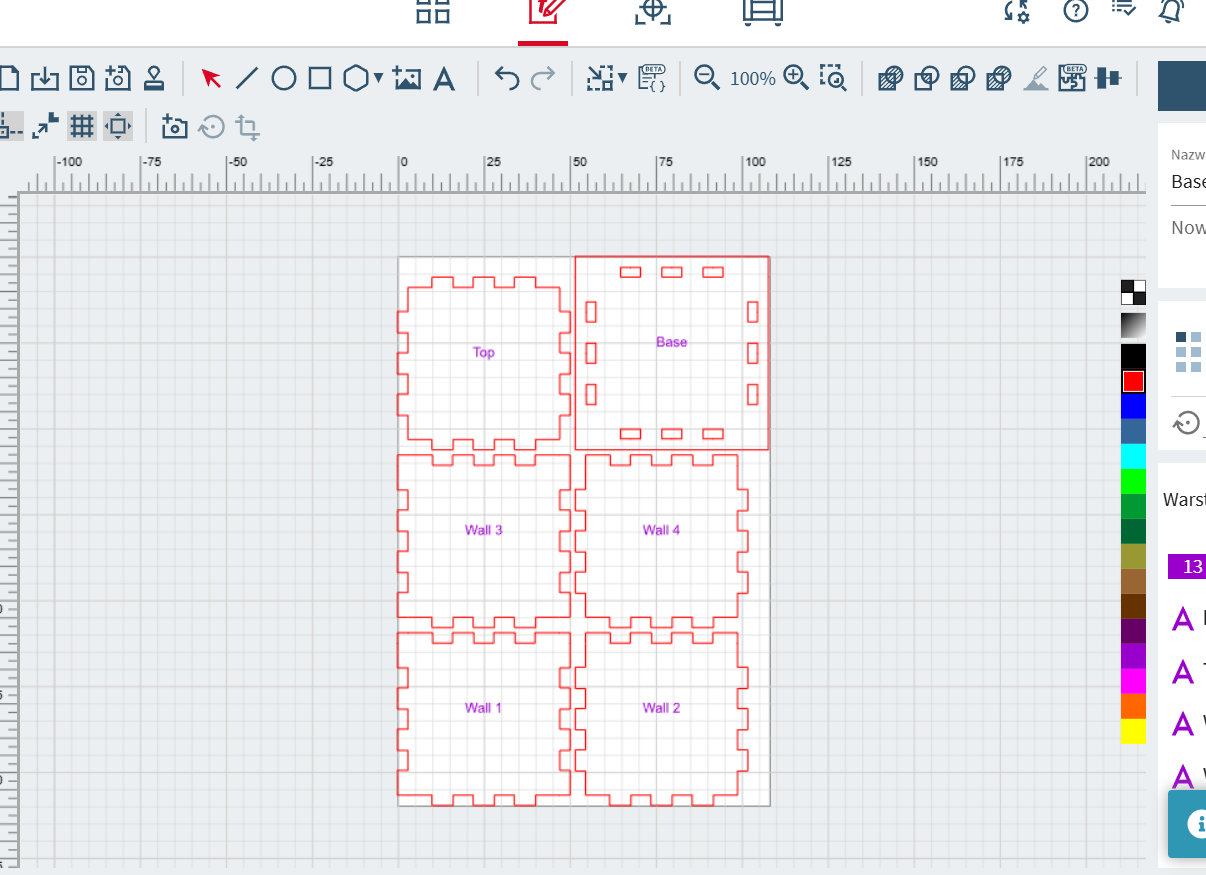Select the red arrow pointer tool
Screen dimensions: 1206x875
(x=211, y=78)
